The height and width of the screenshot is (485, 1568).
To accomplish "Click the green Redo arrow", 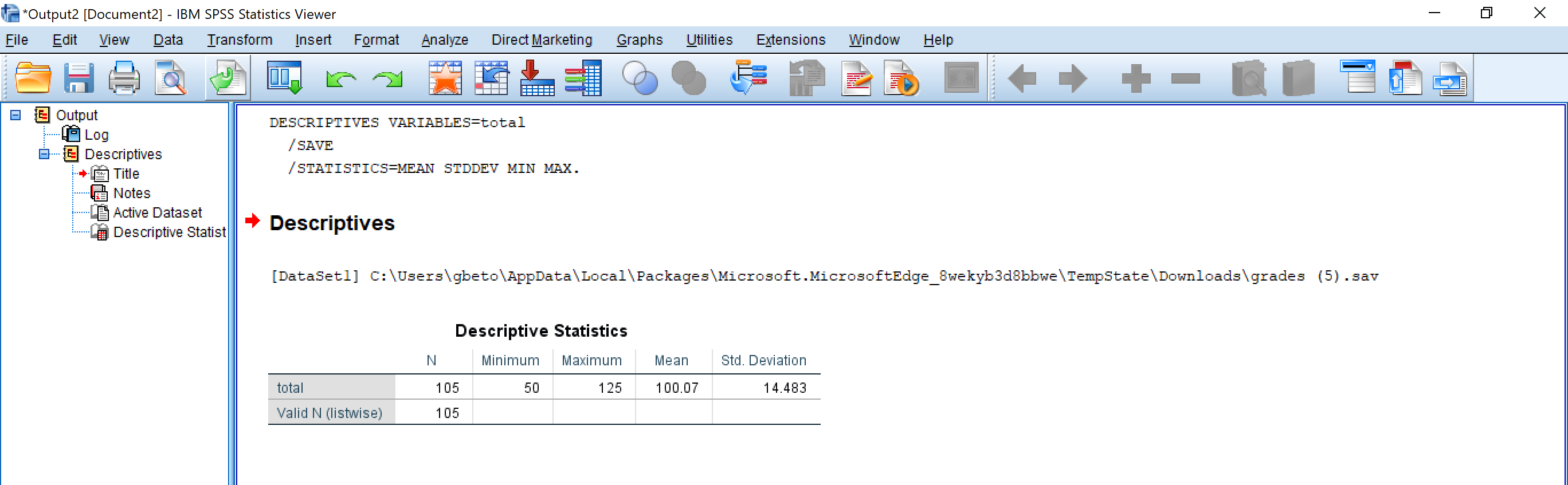I will tap(388, 79).
